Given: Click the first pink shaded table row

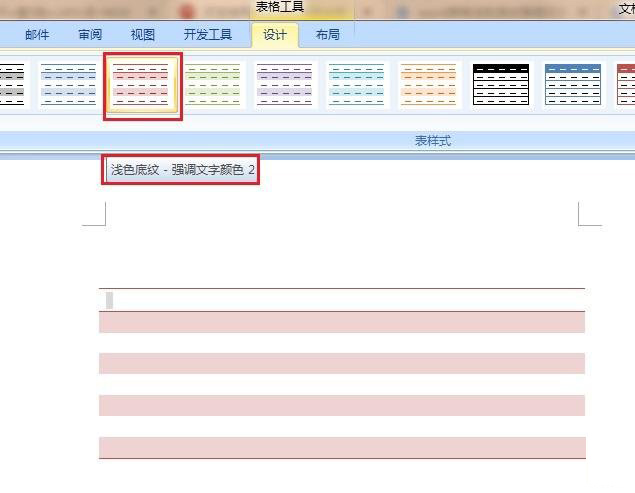Looking at the screenshot, I should click(342, 322).
